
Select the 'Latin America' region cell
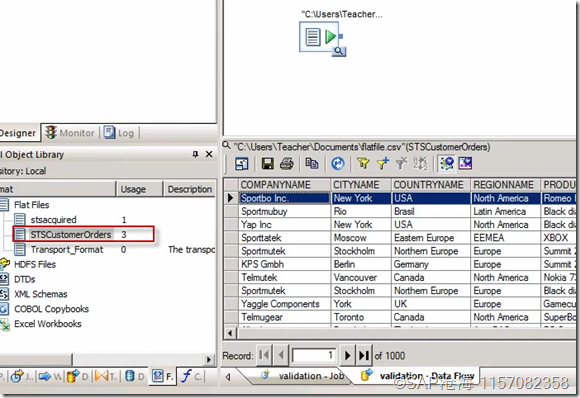point(506,212)
